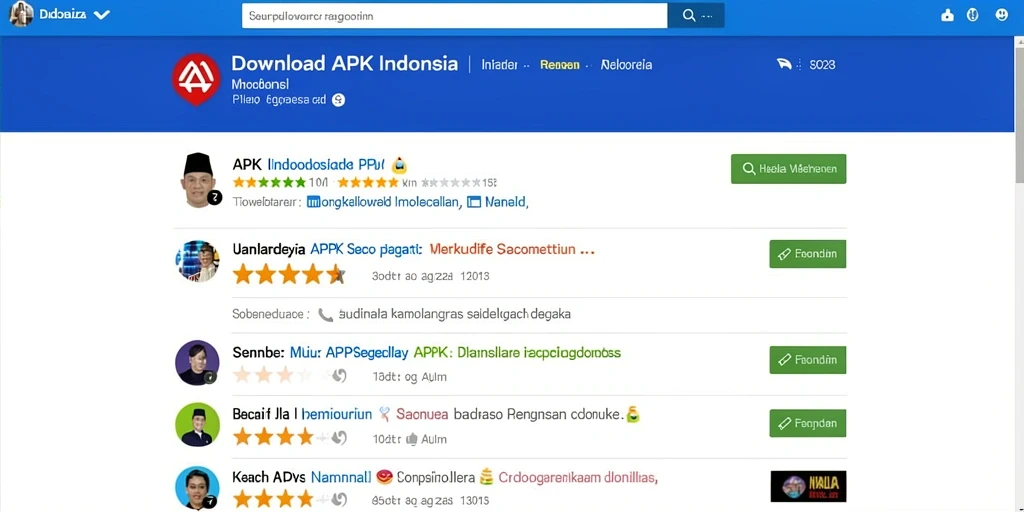Click the magnifier search button
The height and width of the screenshot is (512, 1024).
[x=696, y=16]
